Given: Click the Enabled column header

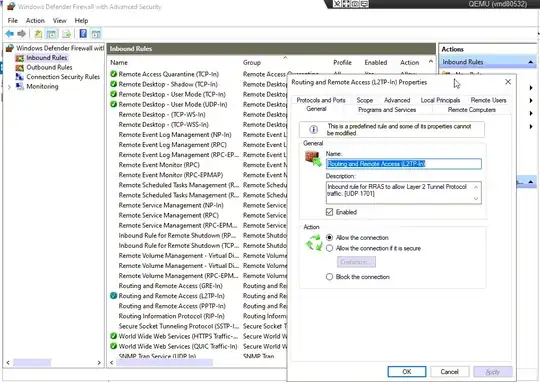Looking at the screenshot, I should pos(376,63).
